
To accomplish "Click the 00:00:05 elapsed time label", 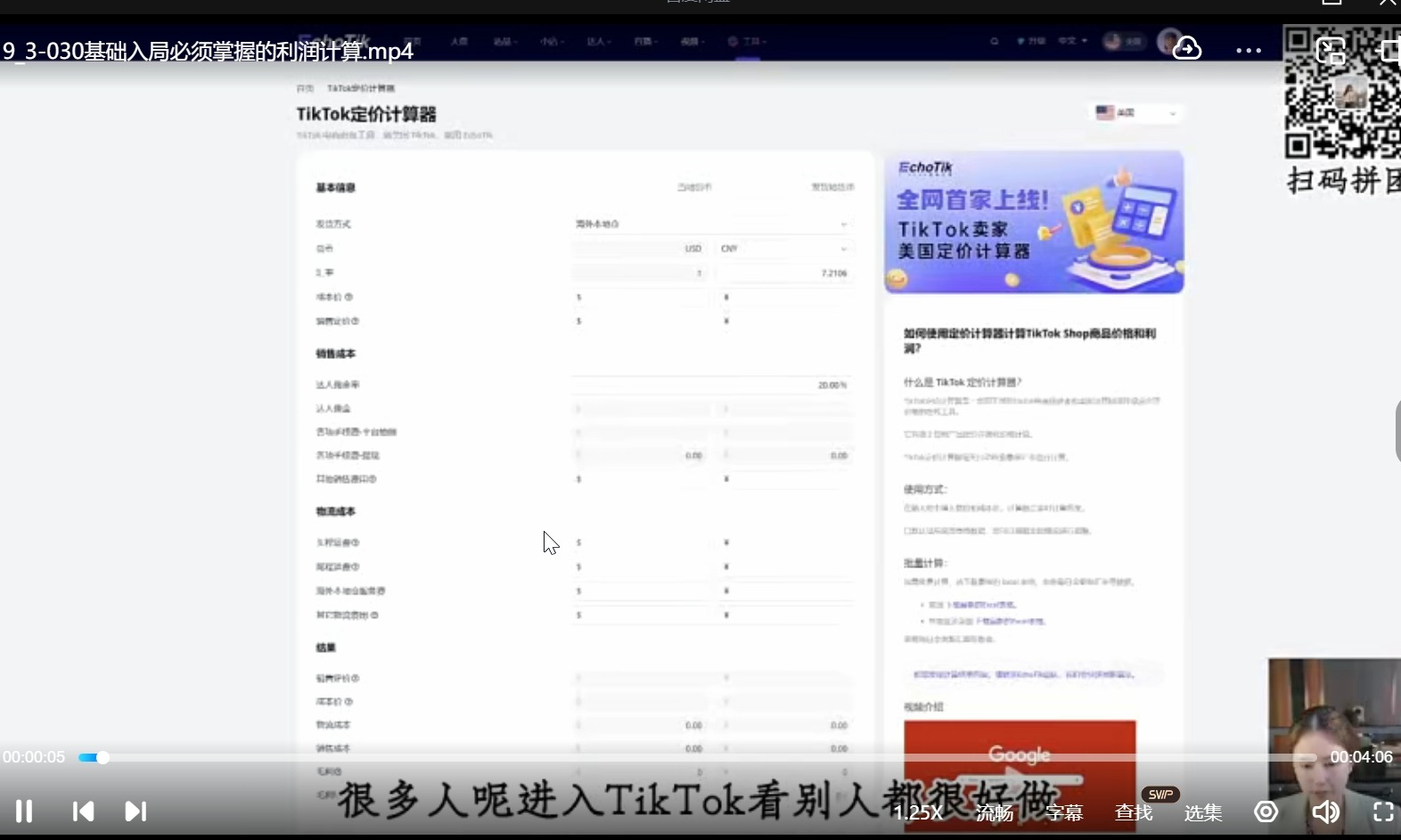I will [x=34, y=757].
